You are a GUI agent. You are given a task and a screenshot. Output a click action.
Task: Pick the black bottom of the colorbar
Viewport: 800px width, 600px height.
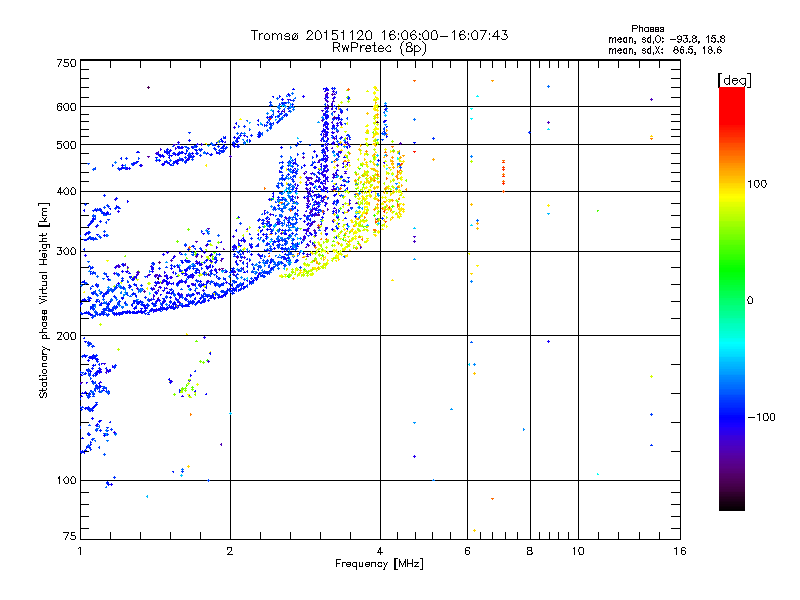[x=731, y=505]
